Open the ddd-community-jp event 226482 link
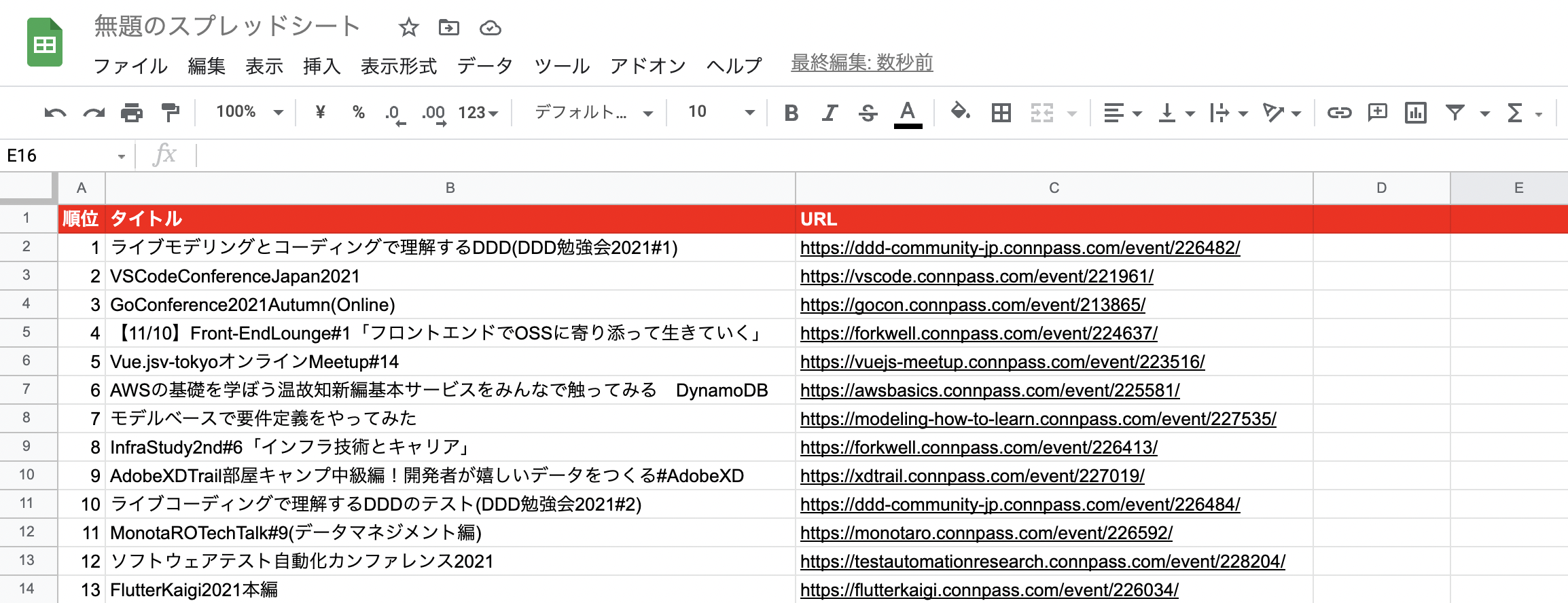 pyautogui.click(x=1020, y=248)
